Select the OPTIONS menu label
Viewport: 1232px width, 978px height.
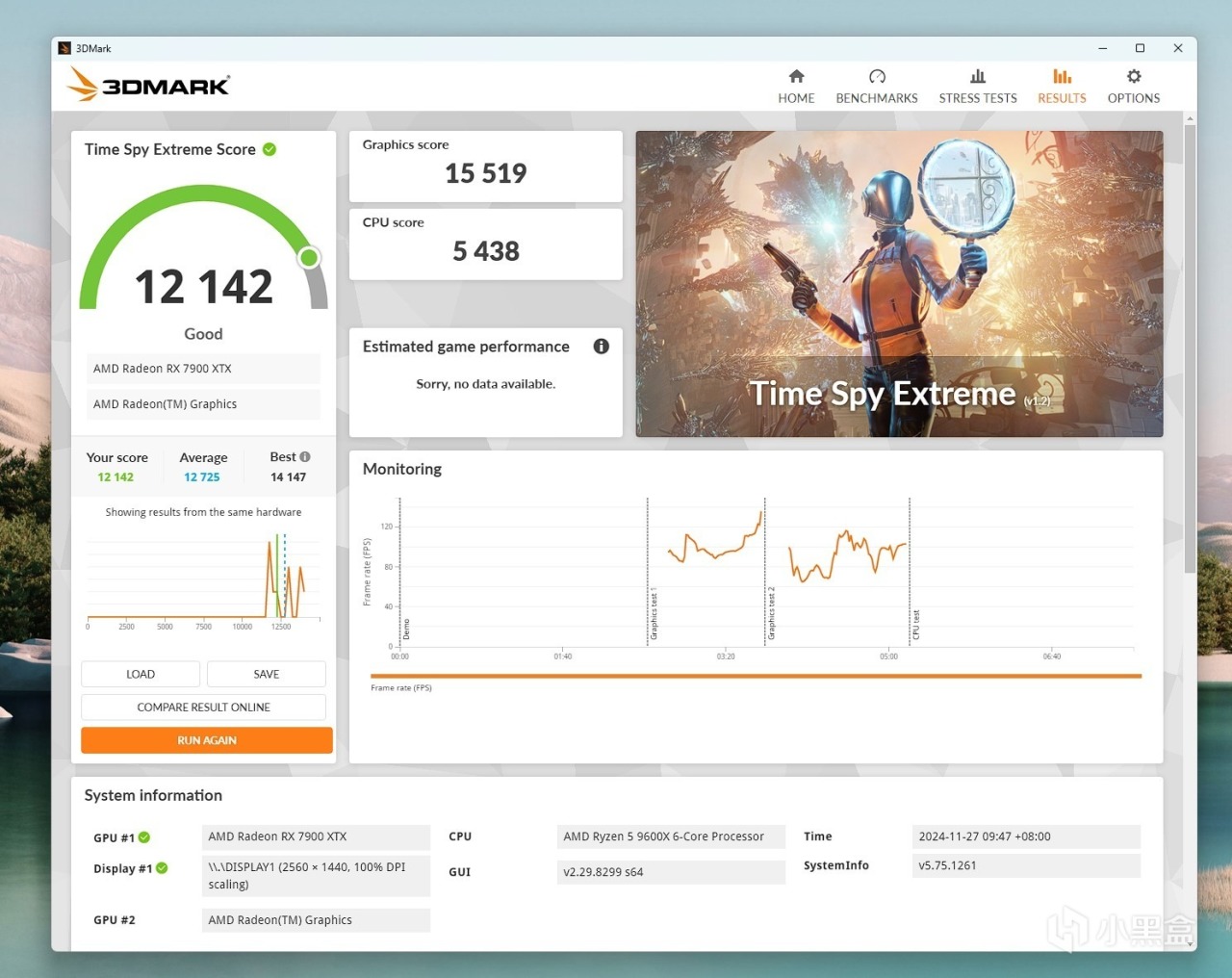coord(1134,98)
